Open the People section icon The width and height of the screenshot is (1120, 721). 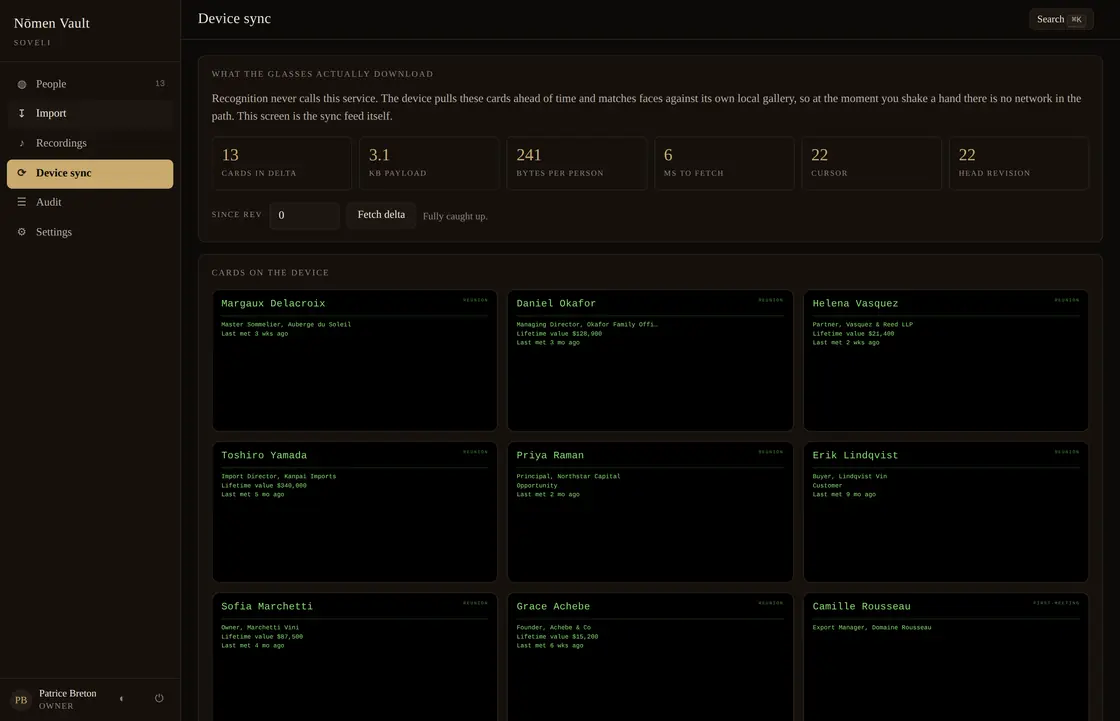[x=21, y=84]
